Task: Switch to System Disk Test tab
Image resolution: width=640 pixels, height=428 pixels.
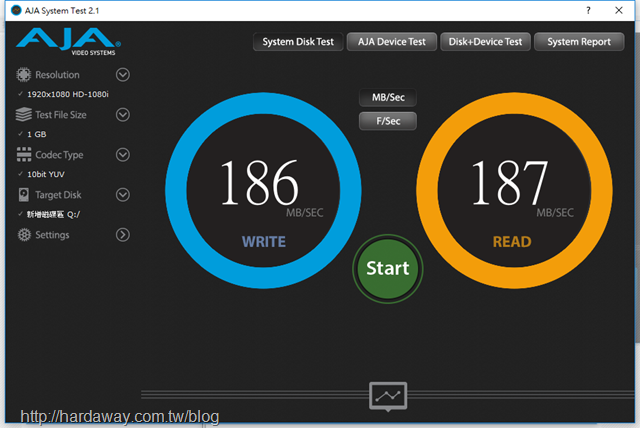Action: point(298,42)
